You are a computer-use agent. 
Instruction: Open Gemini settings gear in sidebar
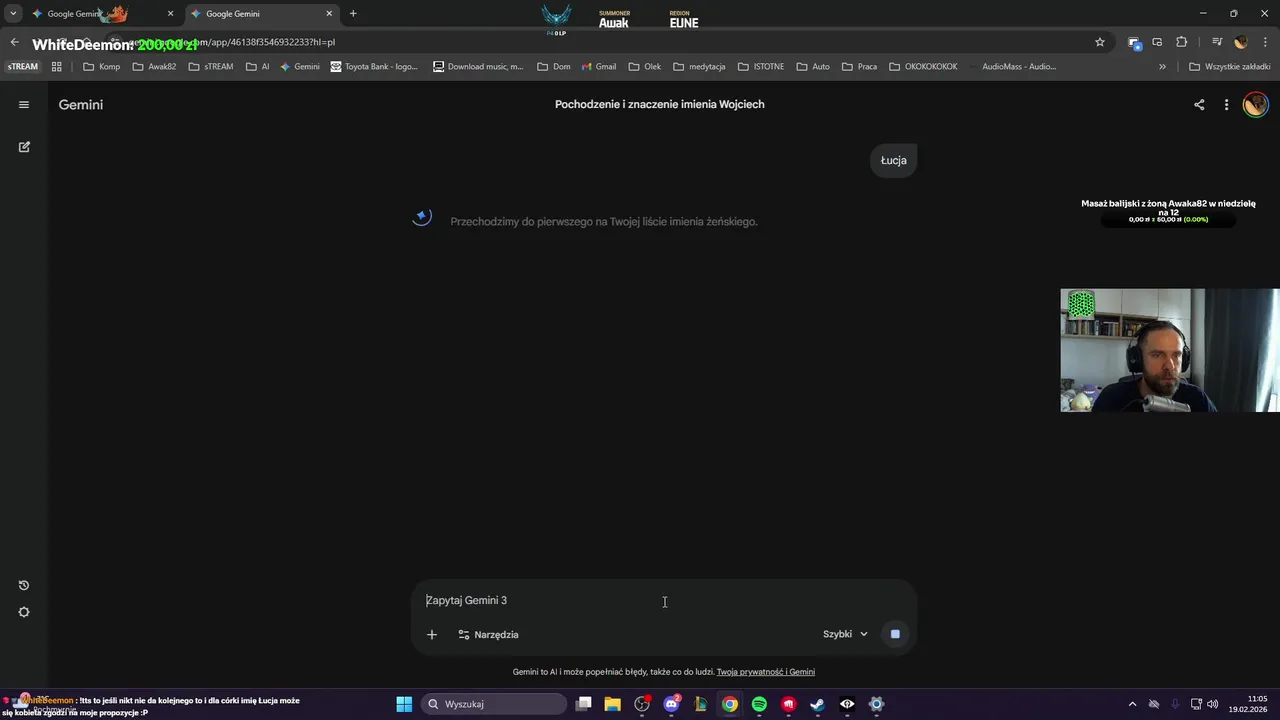point(24,612)
